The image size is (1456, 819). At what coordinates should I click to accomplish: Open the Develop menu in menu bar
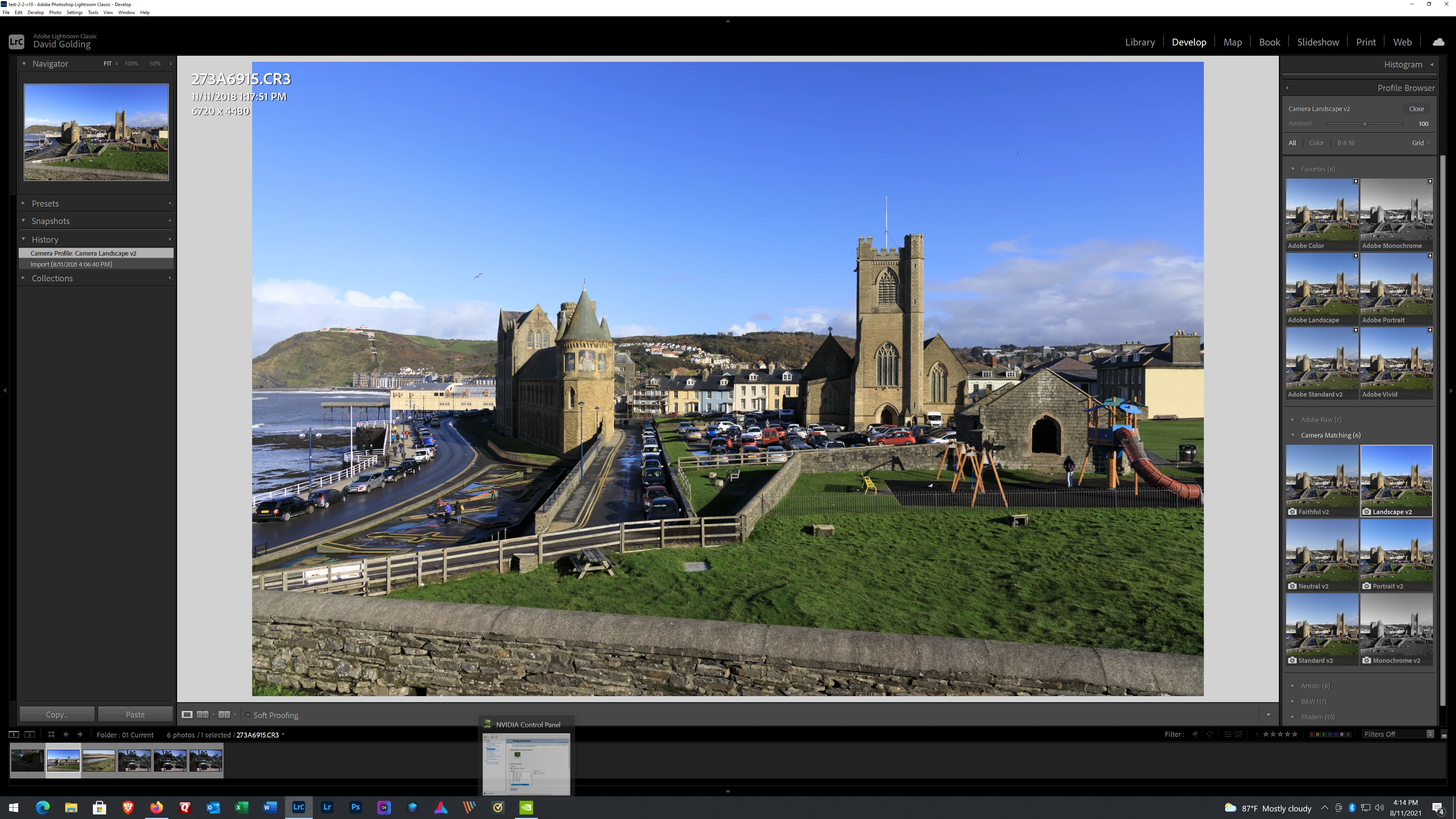[x=35, y=13]
